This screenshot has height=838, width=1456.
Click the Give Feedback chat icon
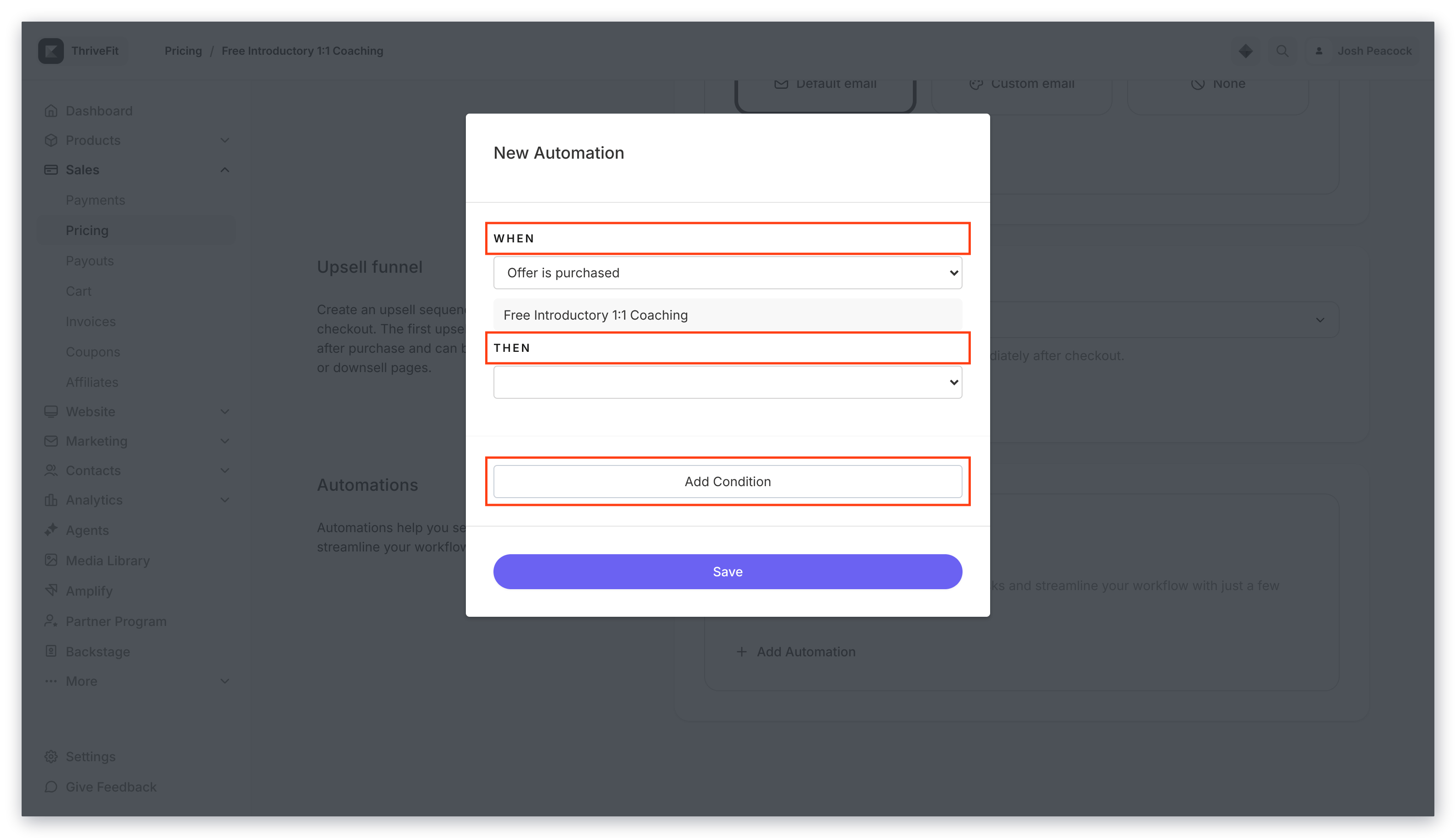pyautogui.click(x=51, y=786)
